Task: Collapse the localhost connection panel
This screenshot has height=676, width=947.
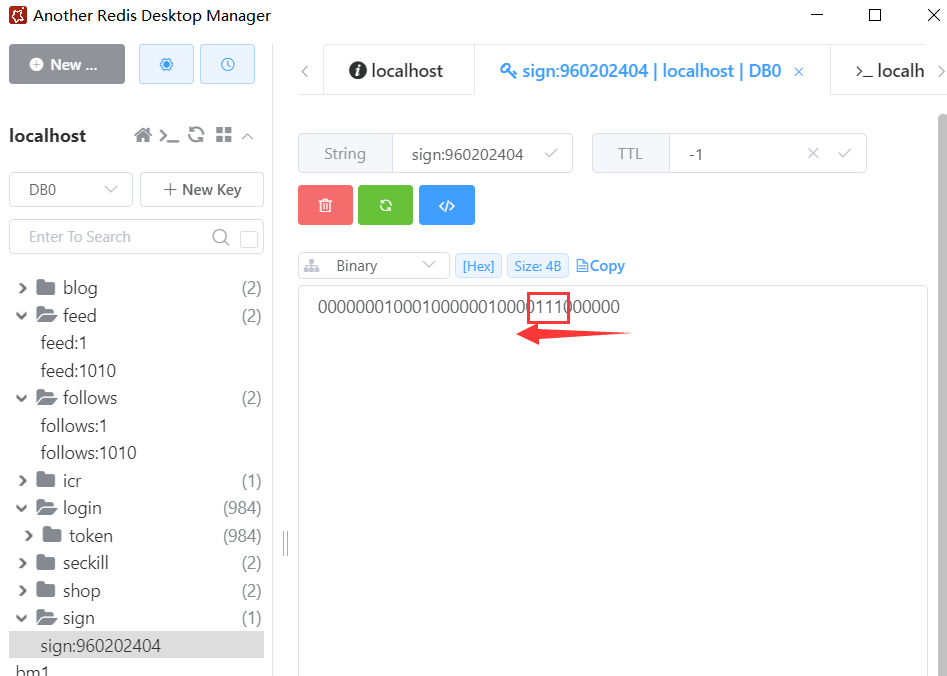Action: (x=248, y=136)
